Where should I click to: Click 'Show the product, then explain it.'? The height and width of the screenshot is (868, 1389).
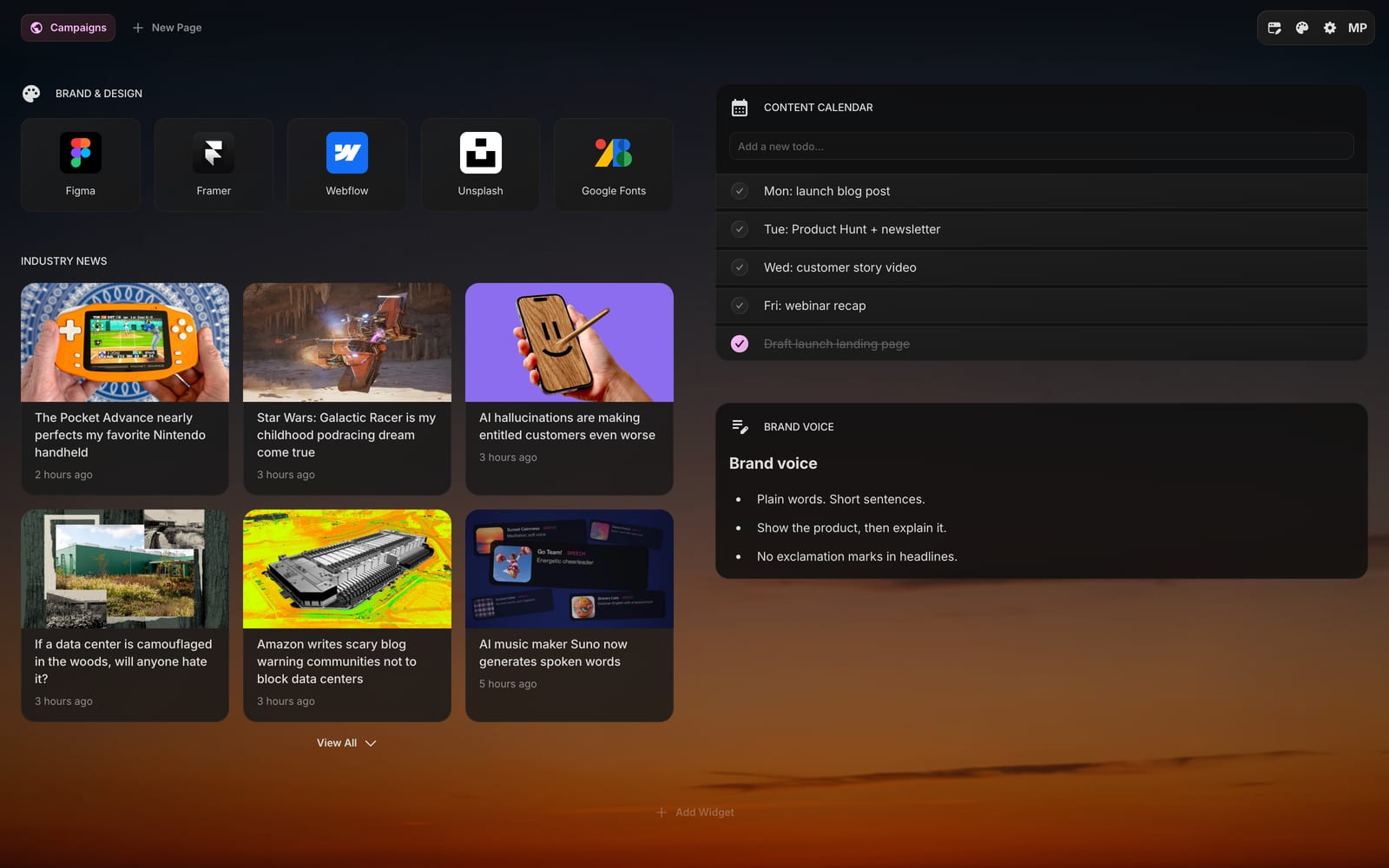click(852, 528)
